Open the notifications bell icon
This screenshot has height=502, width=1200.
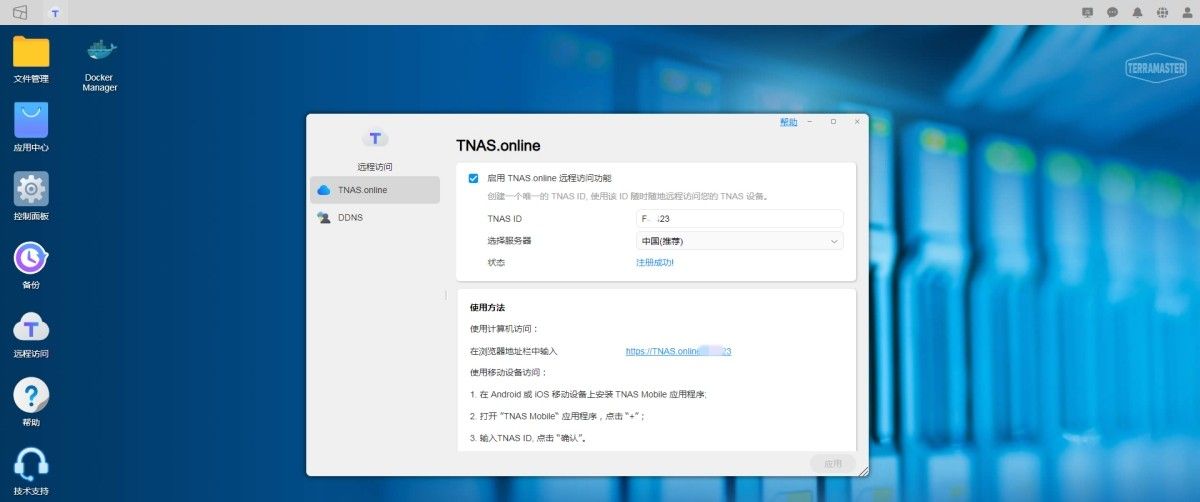coord(1137,13)
